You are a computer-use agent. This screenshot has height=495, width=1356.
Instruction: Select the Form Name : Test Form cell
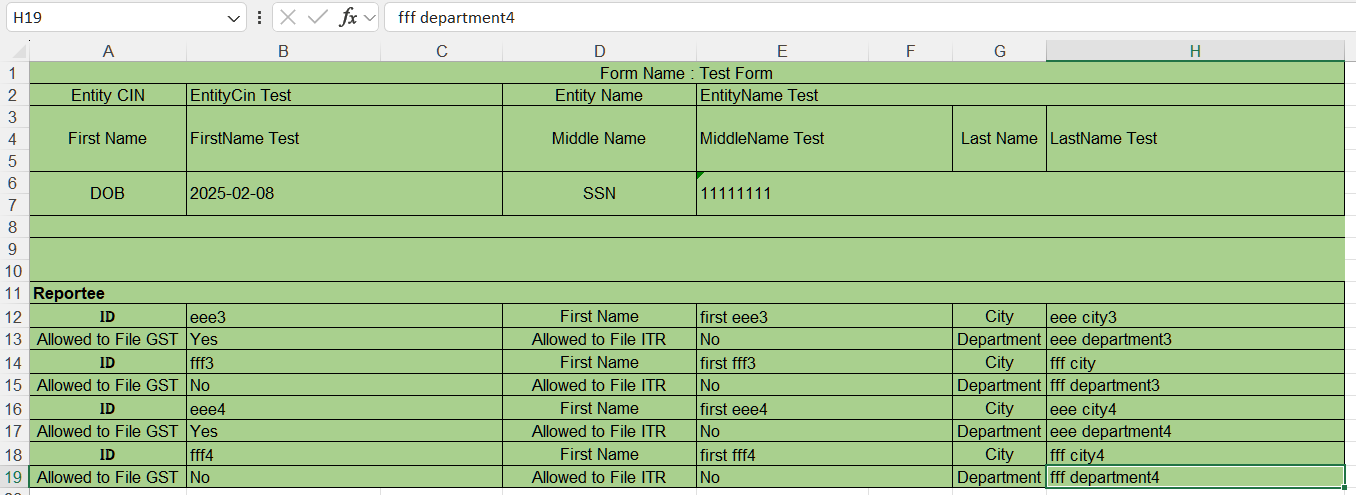coord(686,73)
